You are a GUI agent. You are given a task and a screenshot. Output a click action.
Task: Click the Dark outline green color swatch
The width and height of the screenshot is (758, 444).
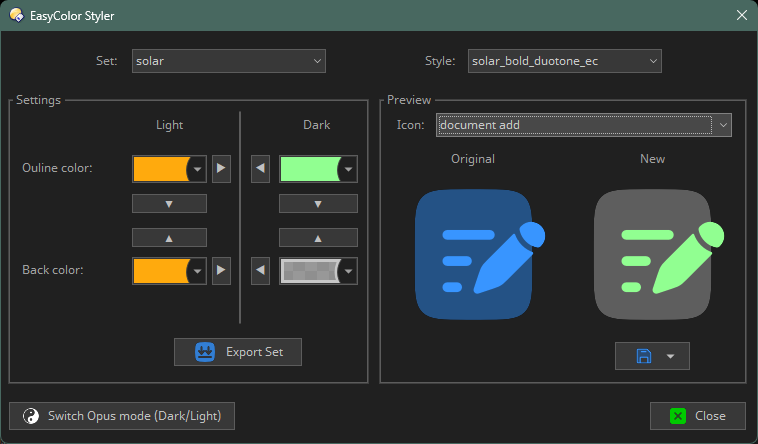pyautogui.click(x=310, y=169)
